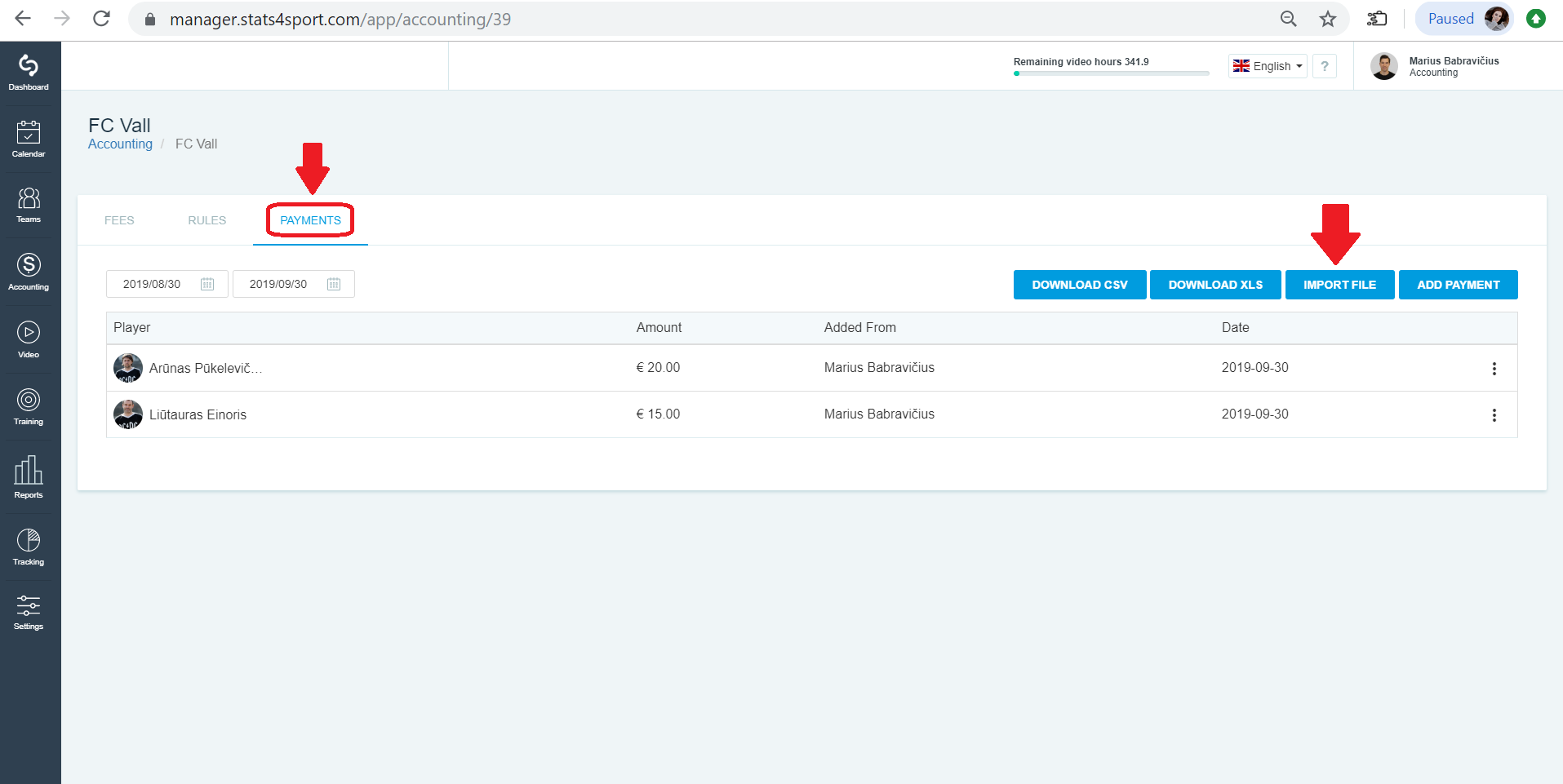Open the English language dropdown
Screen dimensions: 1563x784
click(1268, 66)
